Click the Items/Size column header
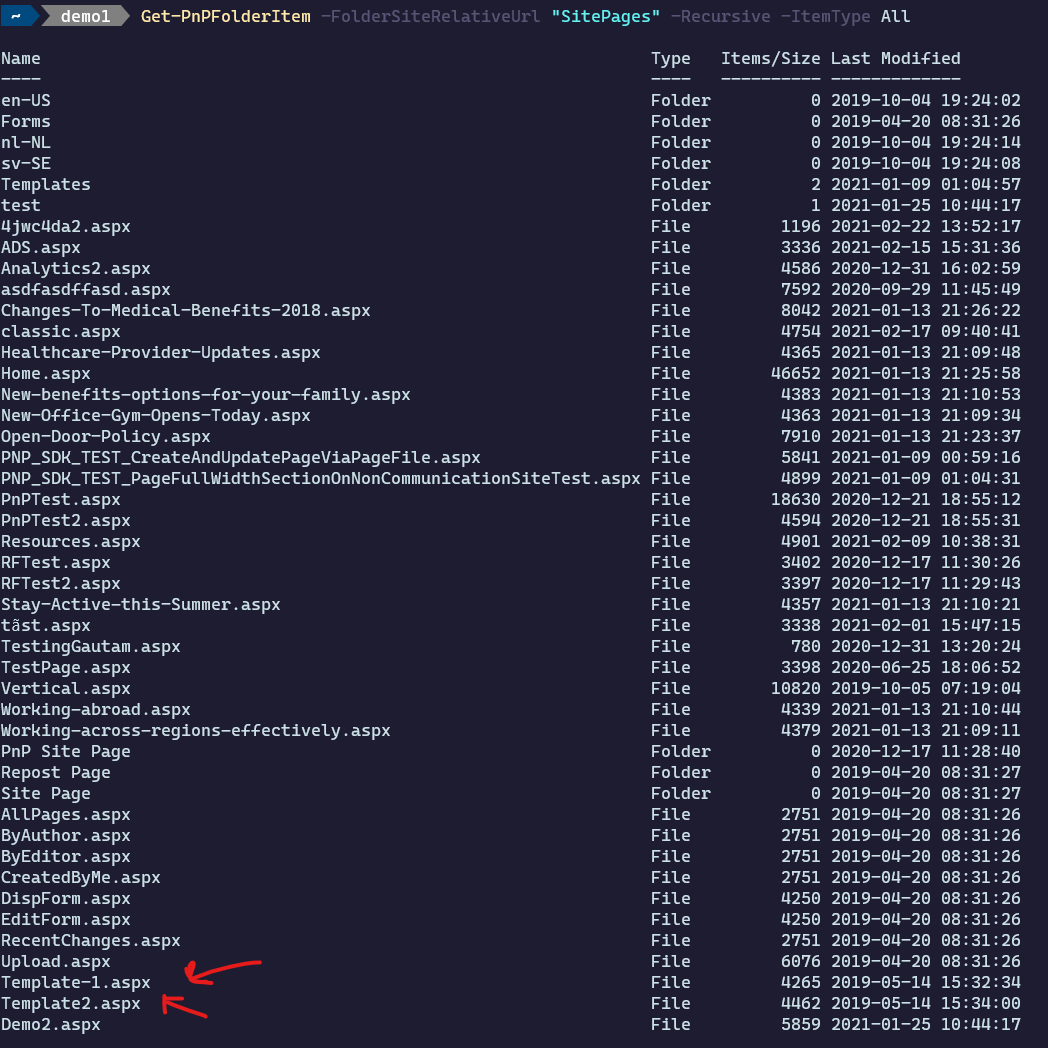The width and height of the screenshot is (1048, 1048). click(771, 59)
